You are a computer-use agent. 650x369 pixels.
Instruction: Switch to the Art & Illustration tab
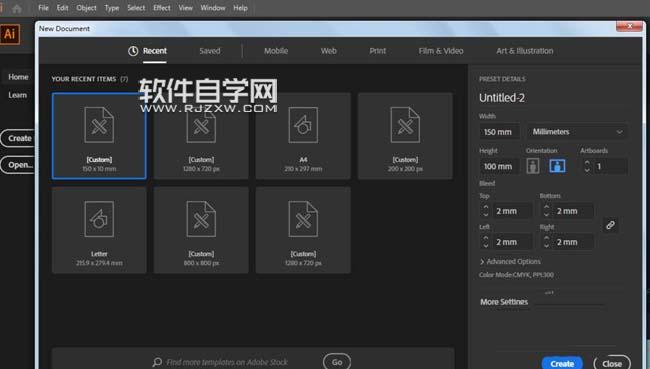coord(524,51)
